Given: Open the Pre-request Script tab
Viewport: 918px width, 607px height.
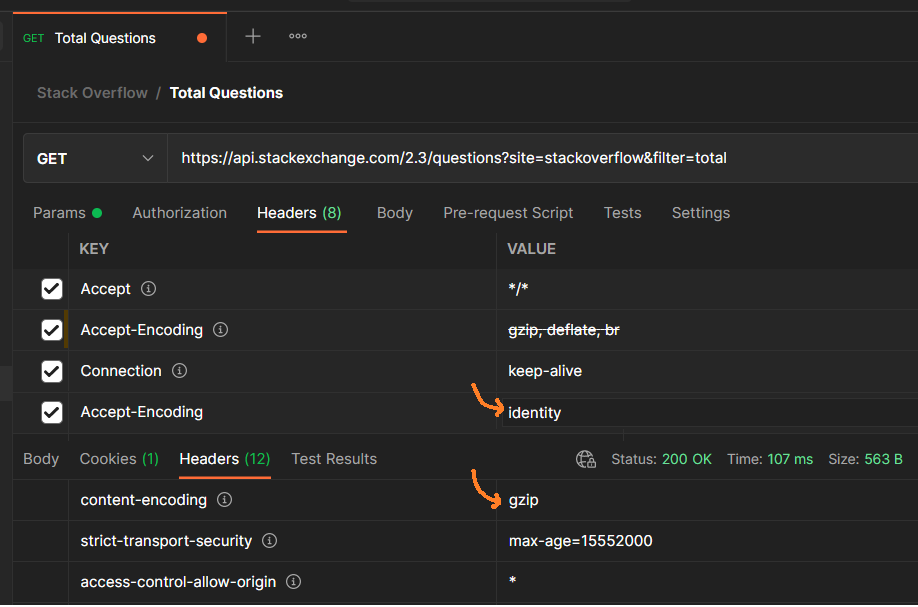Looking at the screenshot, I should pyautogui.click(x=508, y=212).
